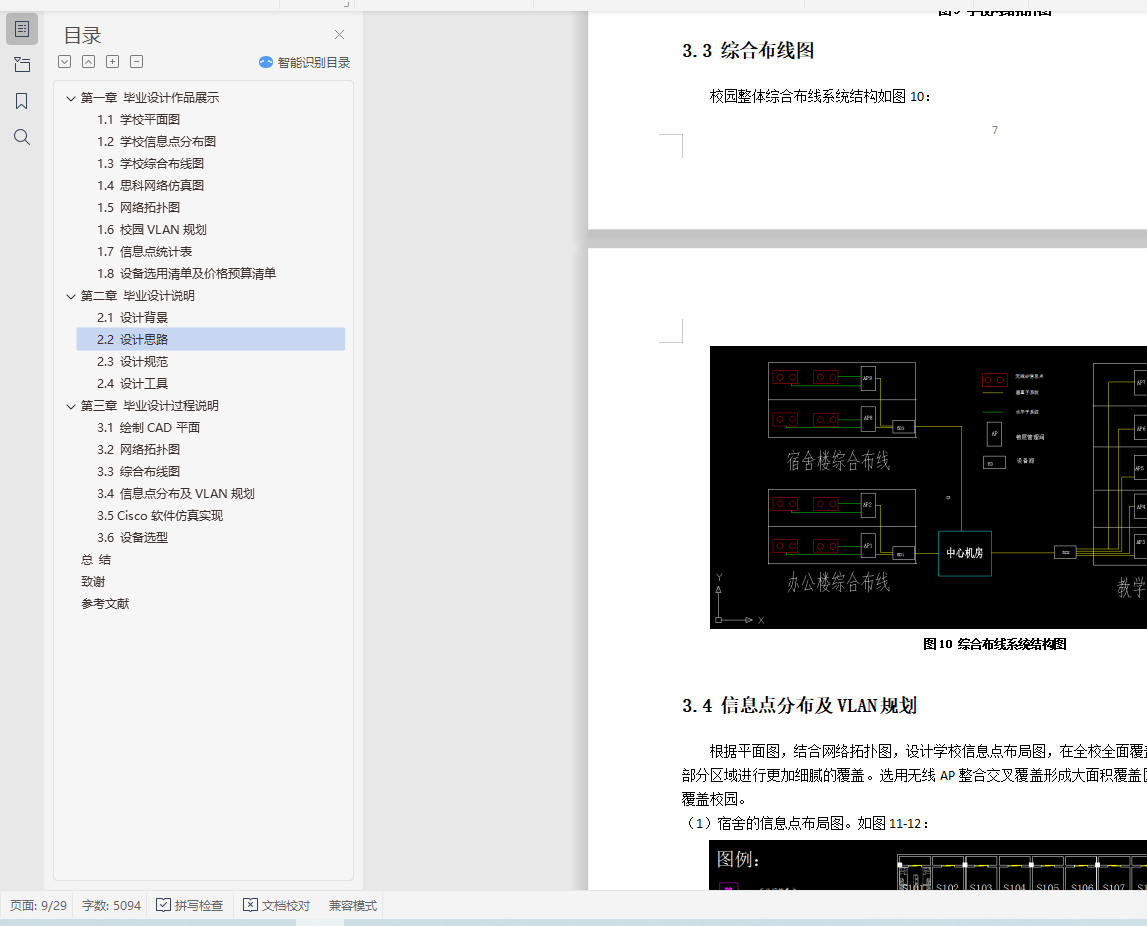Select the 综合布线系统结构图 CAD image
Viewport: 1147px width, 926px height.
(x=928, y=487)
